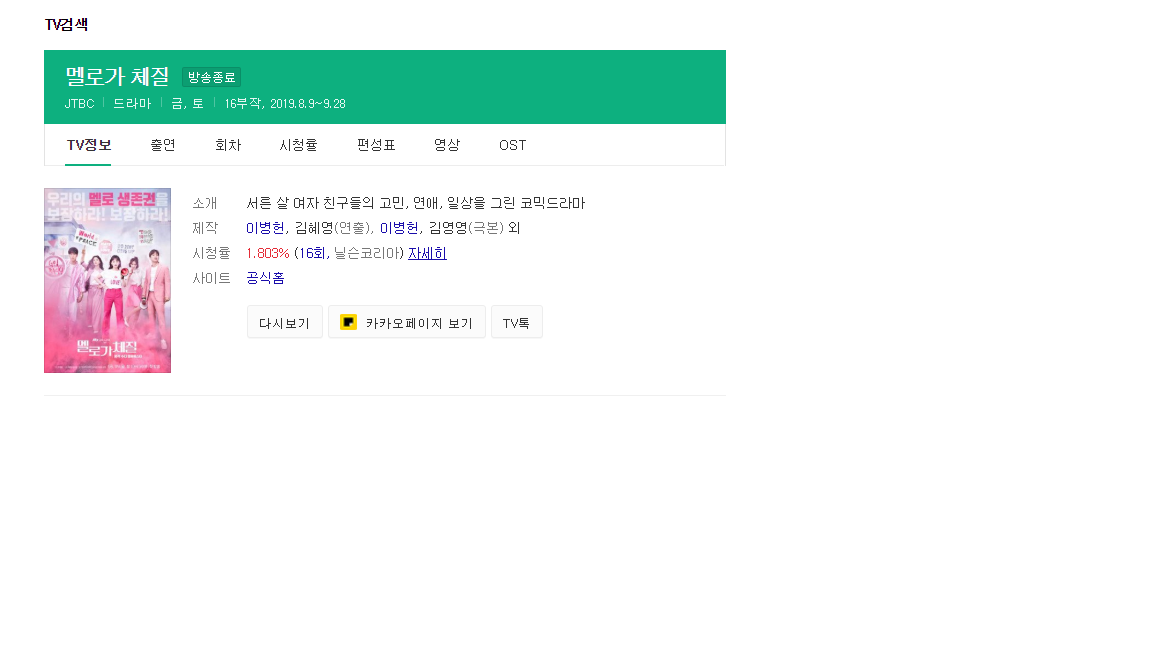The width and height of the screenshot is (1152, 648).
Task: Open the 시청률 tab
Action: coord(298,145)
